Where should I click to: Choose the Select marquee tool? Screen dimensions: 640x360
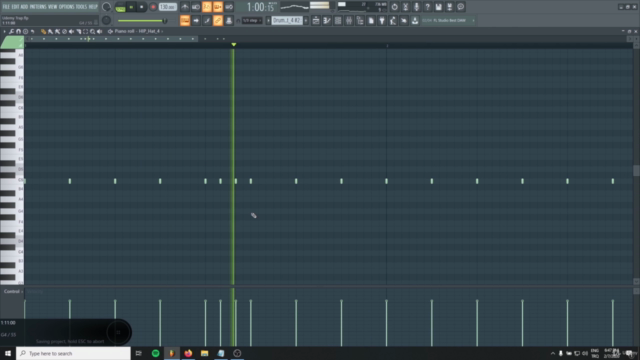pos(85,31)
